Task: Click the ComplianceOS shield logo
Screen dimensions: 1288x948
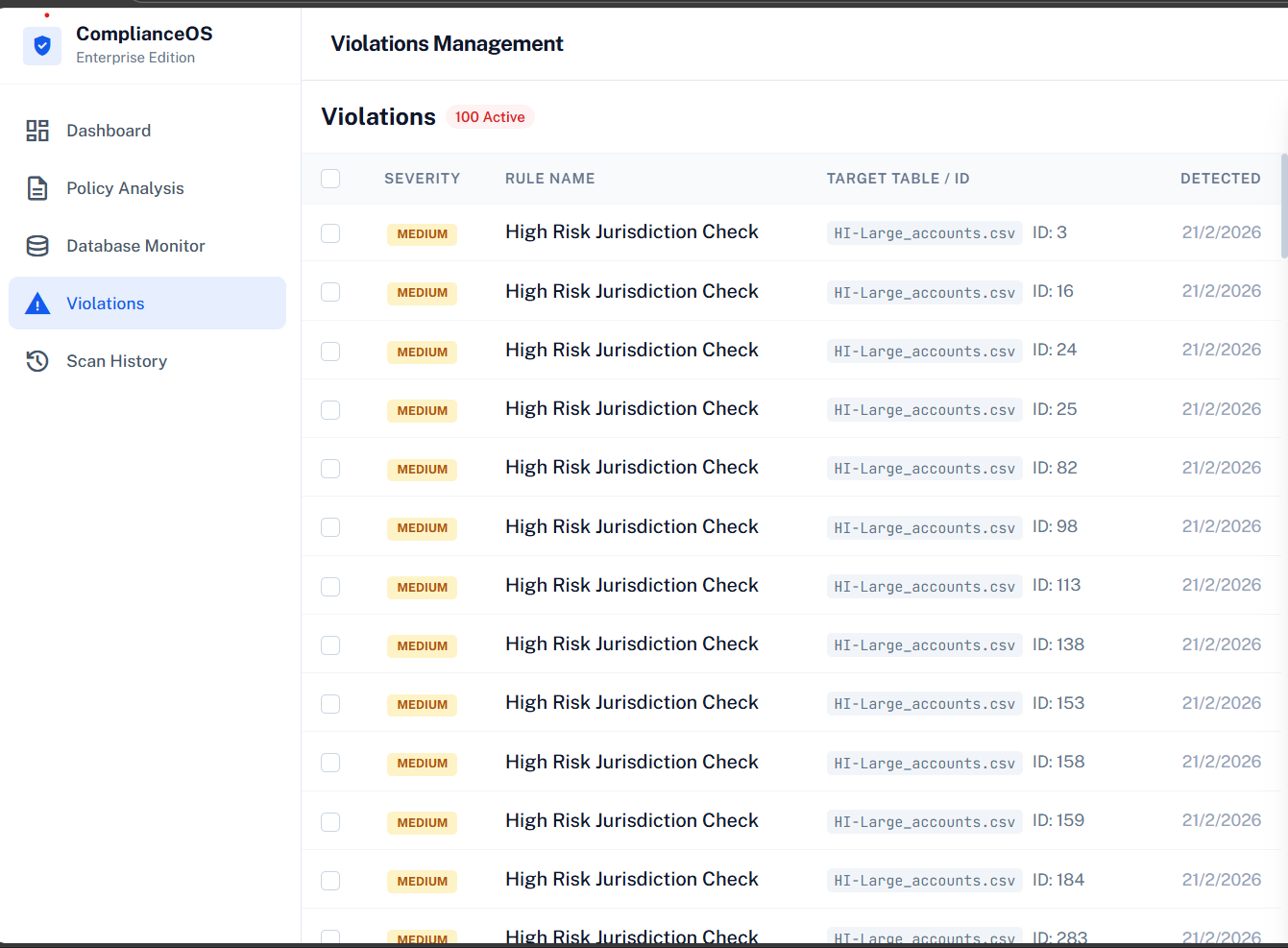Action: click(42, 45)
